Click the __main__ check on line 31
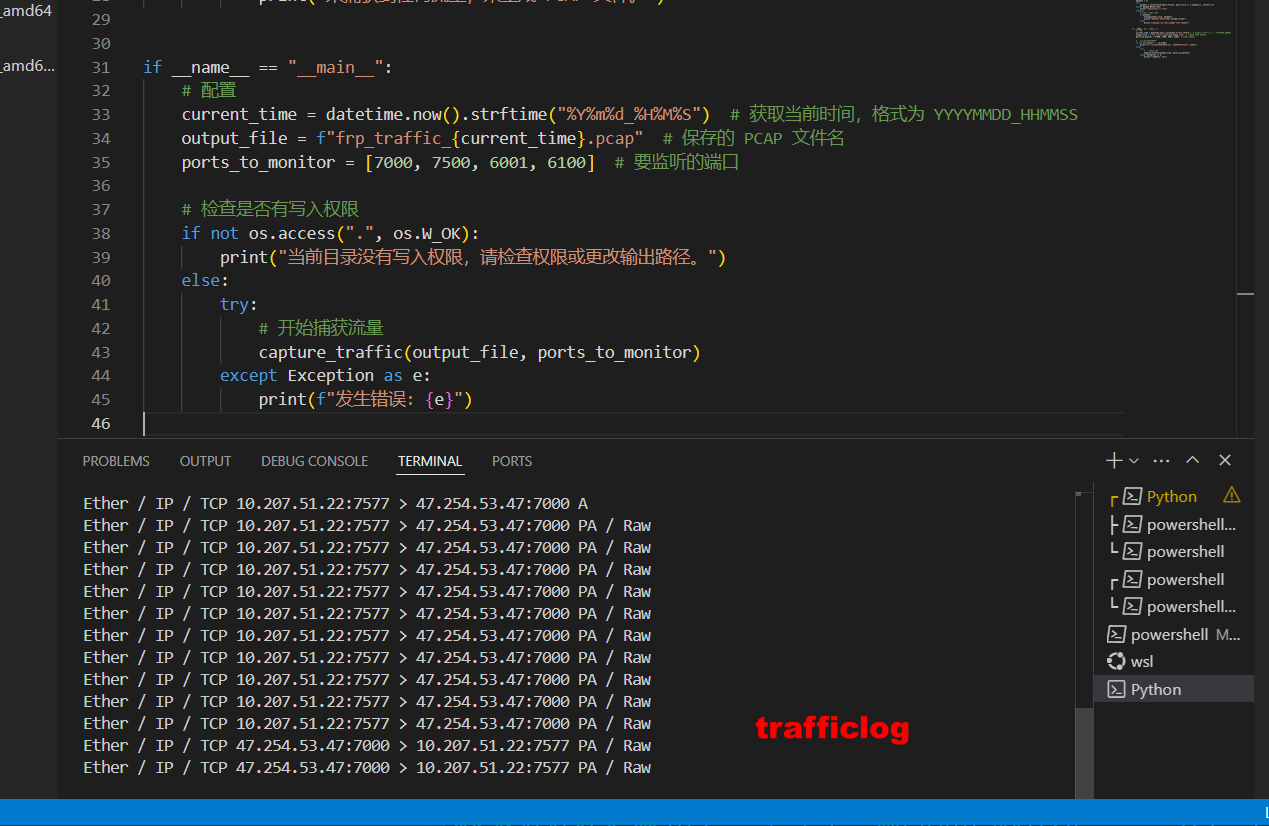Viewport: 1269px width, 826px height. click(x=268, y=67)
